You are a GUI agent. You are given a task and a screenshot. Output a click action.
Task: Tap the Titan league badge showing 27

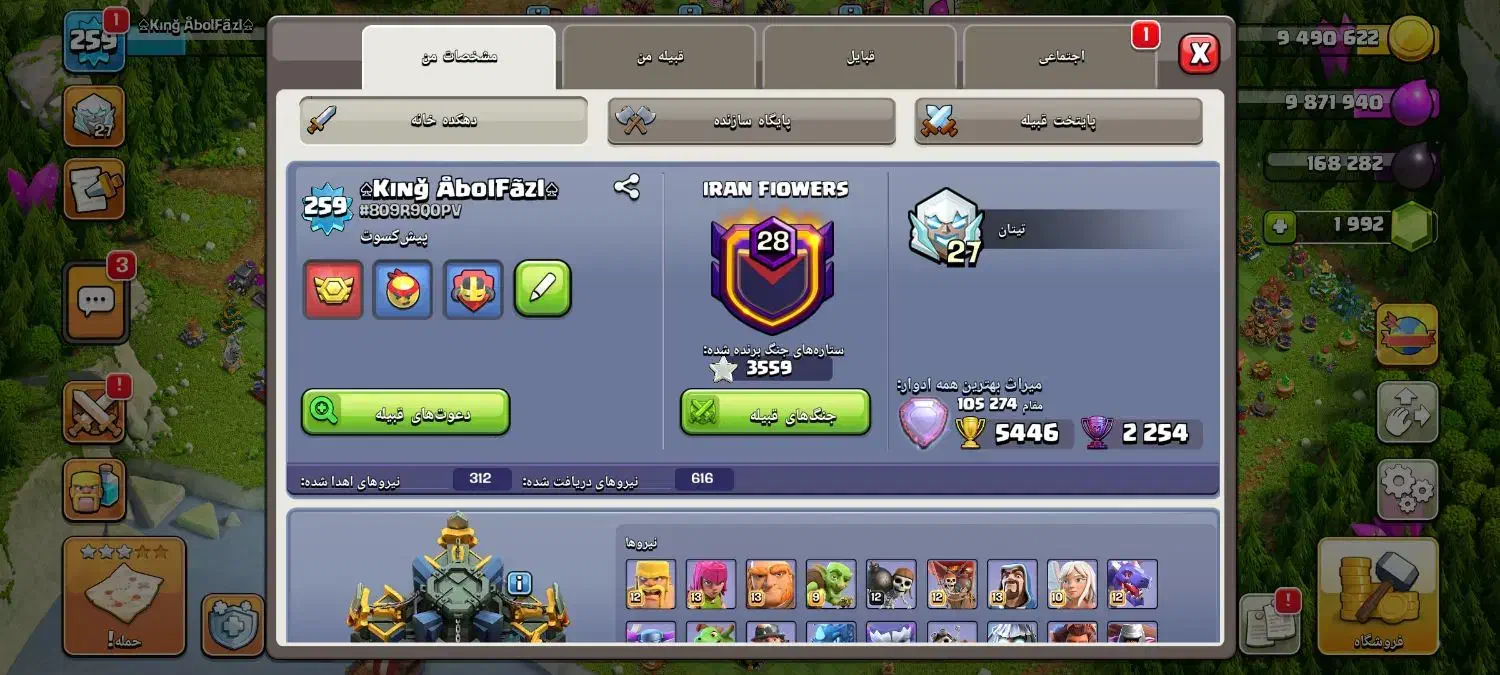[944, 228]
